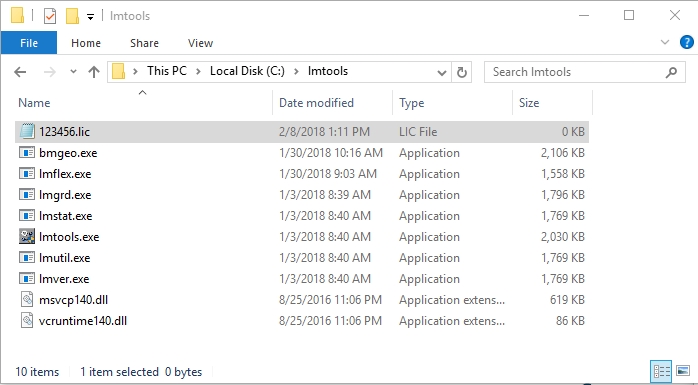Go up one folder level with the Up arrow
Image resolution: width=698 pixels, height=385 pixels.
(93, 72)
